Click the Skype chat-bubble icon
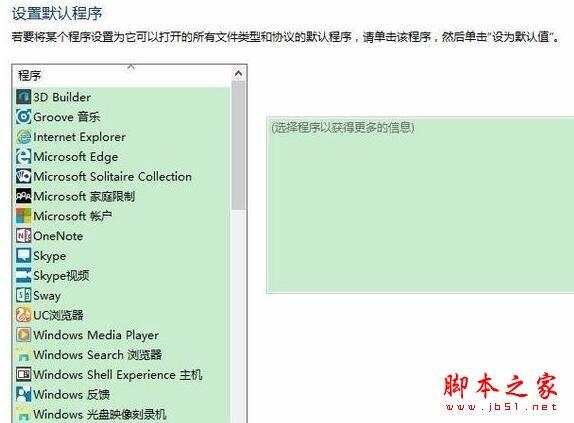 coord(23,255)
